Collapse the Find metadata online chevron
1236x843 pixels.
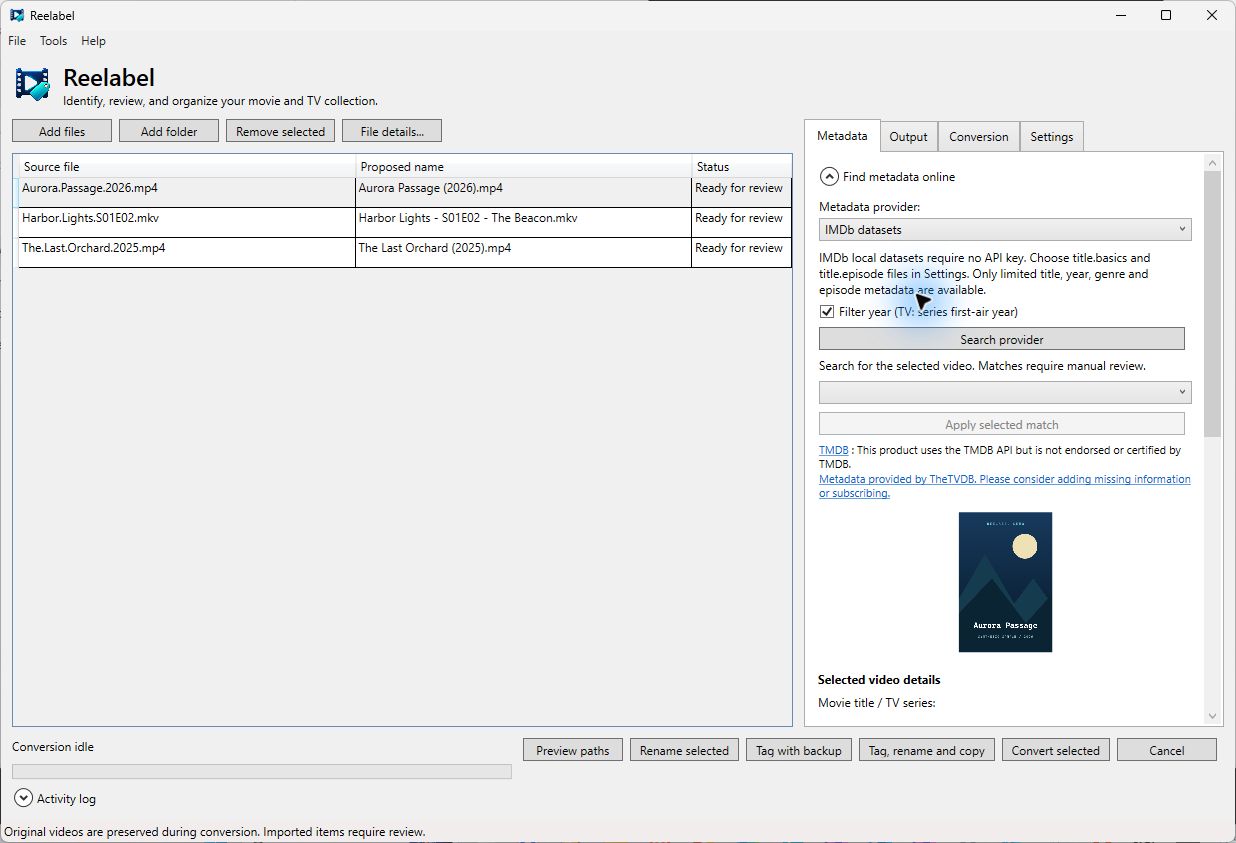click(x=829, y=177)
